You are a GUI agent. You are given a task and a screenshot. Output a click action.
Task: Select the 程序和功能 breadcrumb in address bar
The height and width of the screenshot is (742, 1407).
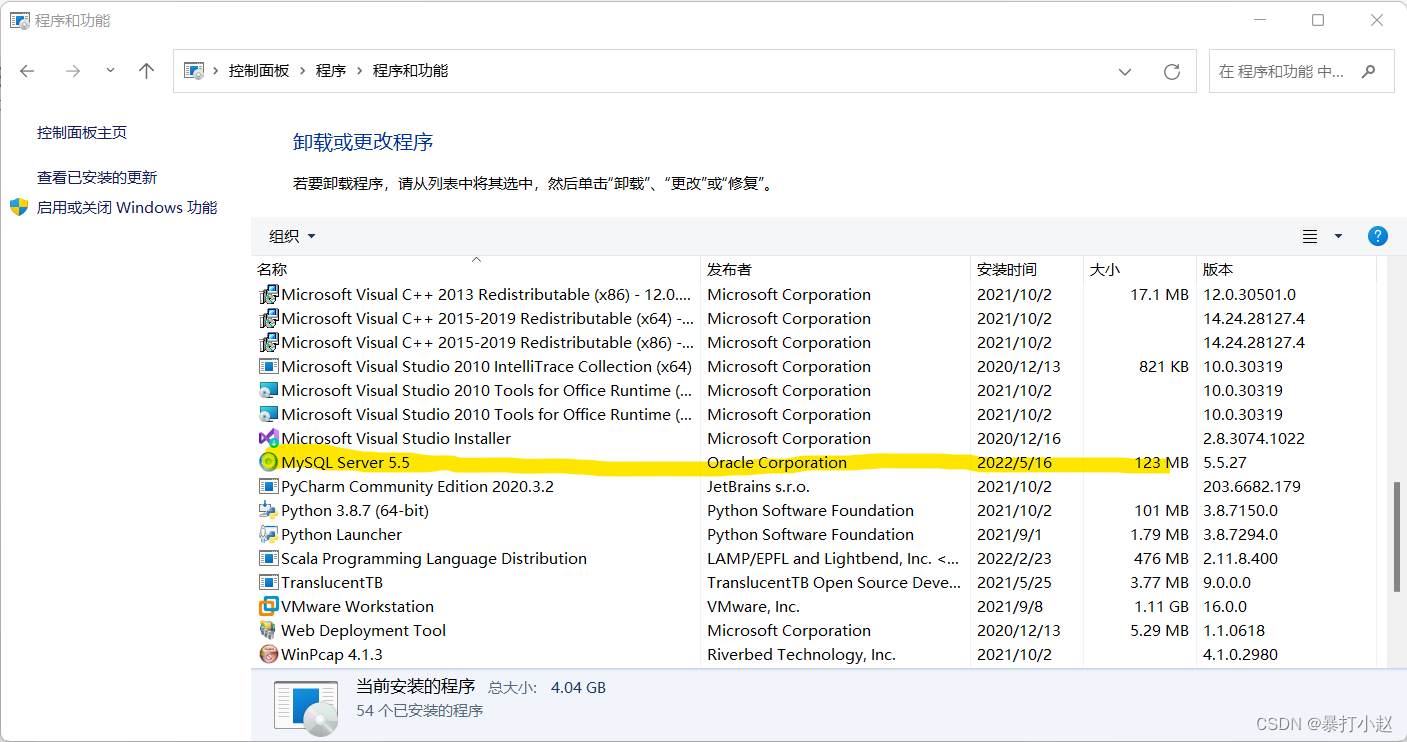coord(410,71)
